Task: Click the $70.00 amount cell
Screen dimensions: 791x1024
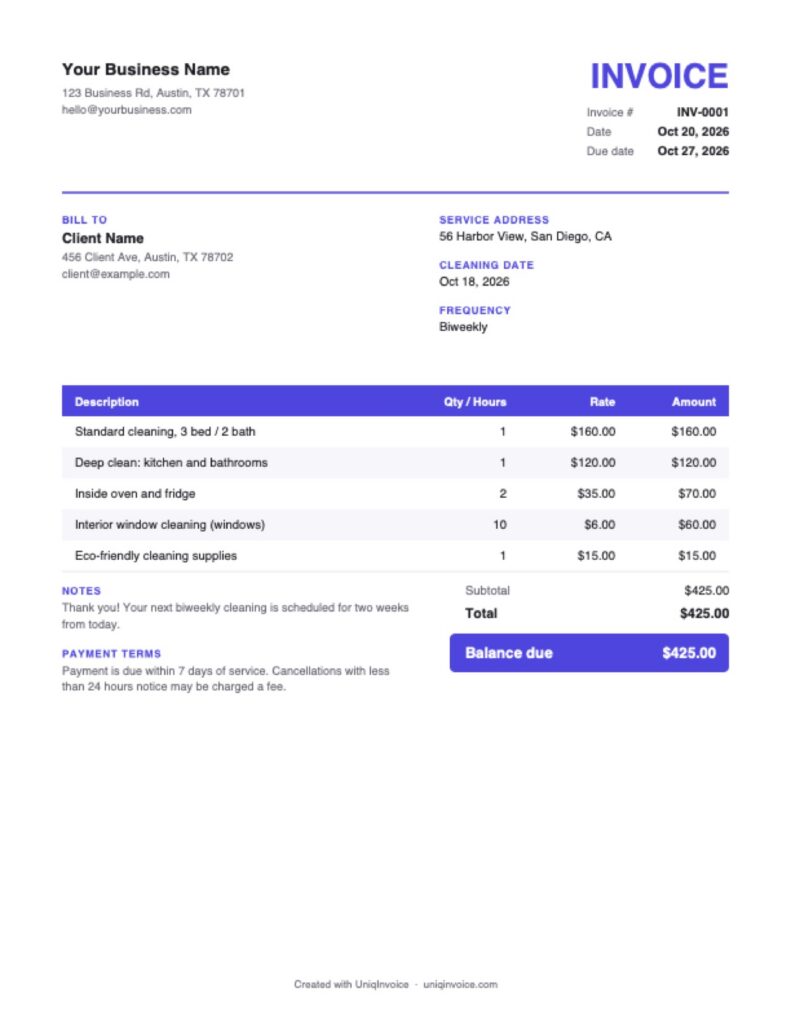Action: (696, 494)
